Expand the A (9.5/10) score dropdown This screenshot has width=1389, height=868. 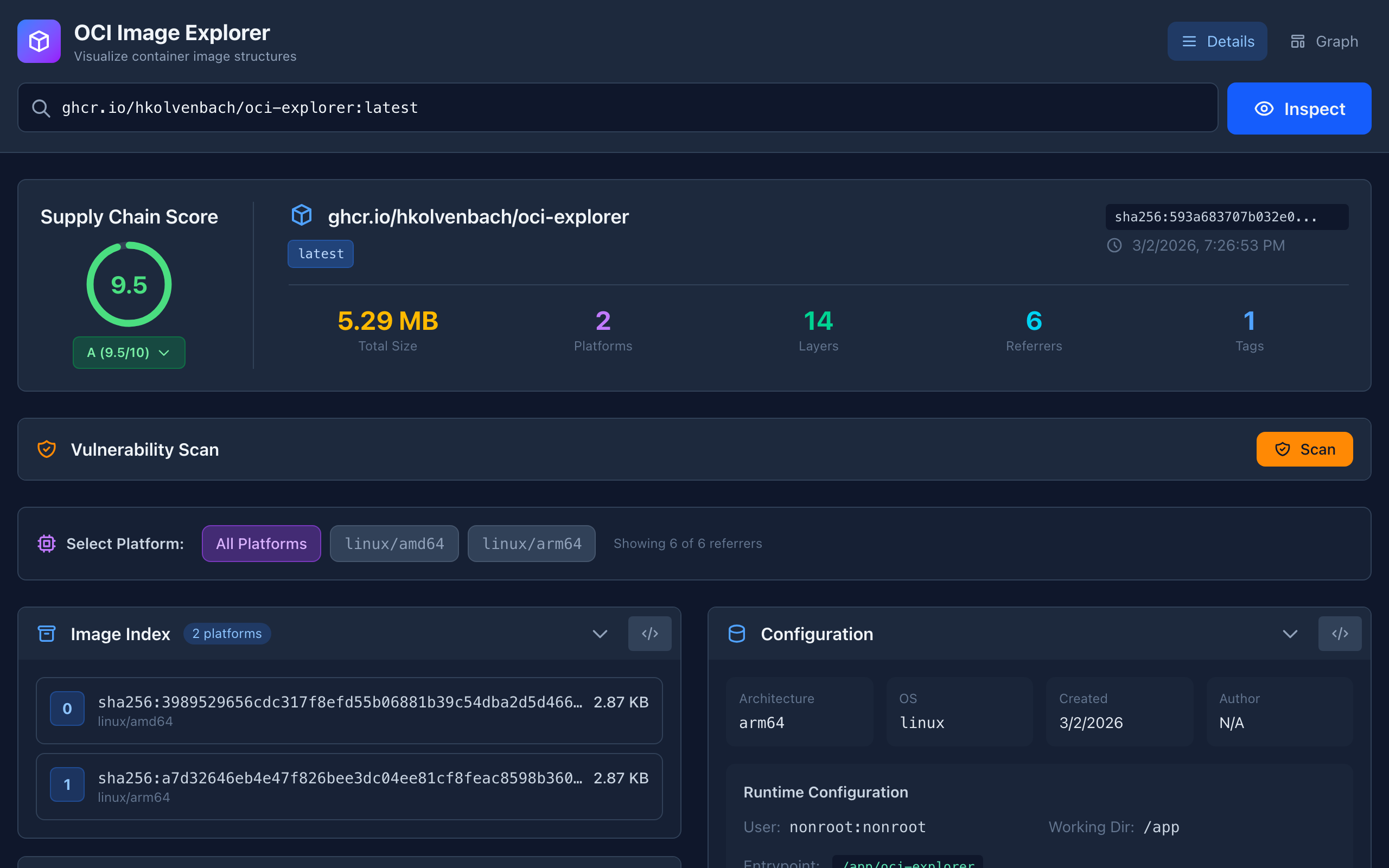click(x=129, y=353)
